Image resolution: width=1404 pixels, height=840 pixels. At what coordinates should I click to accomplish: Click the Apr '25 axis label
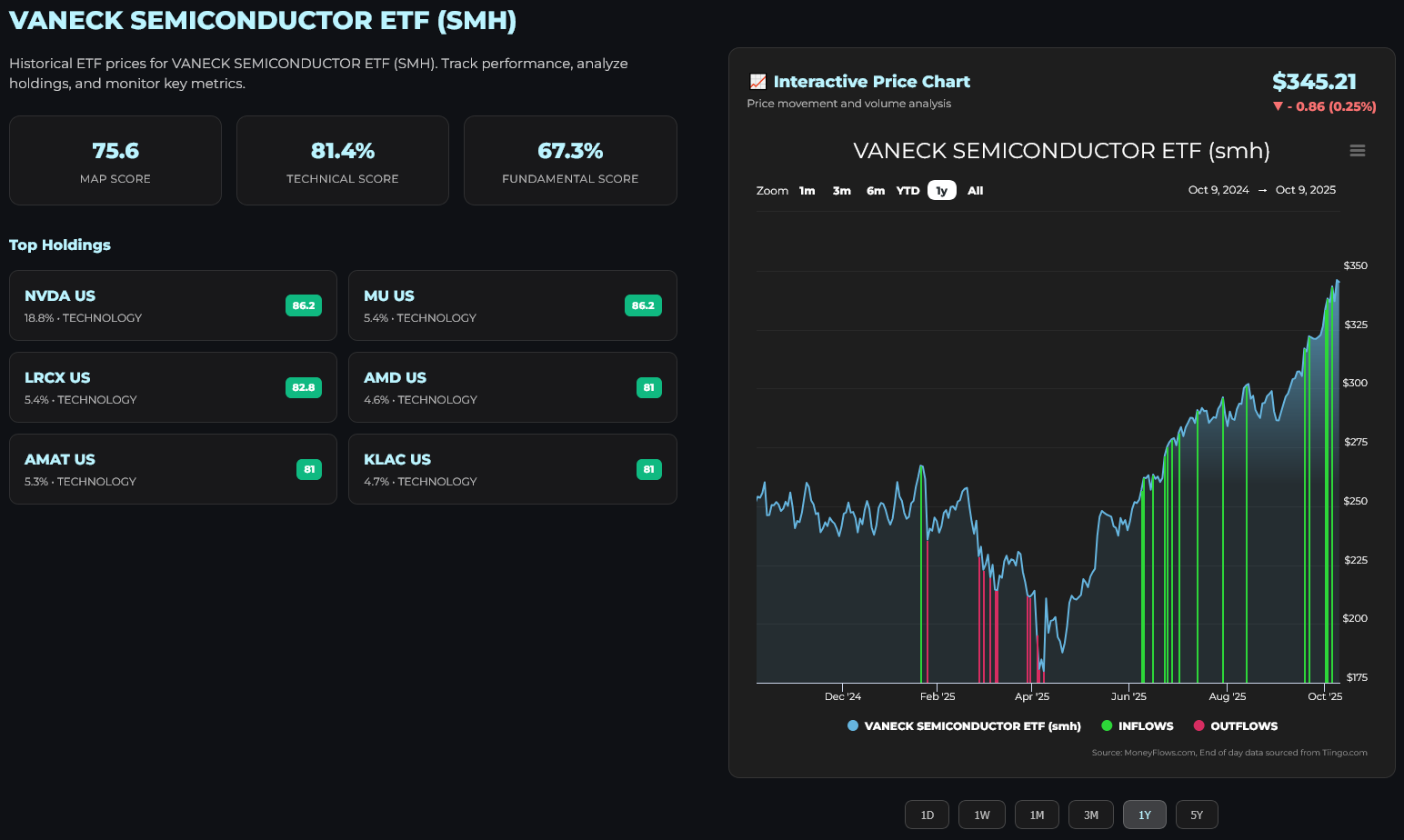(1032, 696)
